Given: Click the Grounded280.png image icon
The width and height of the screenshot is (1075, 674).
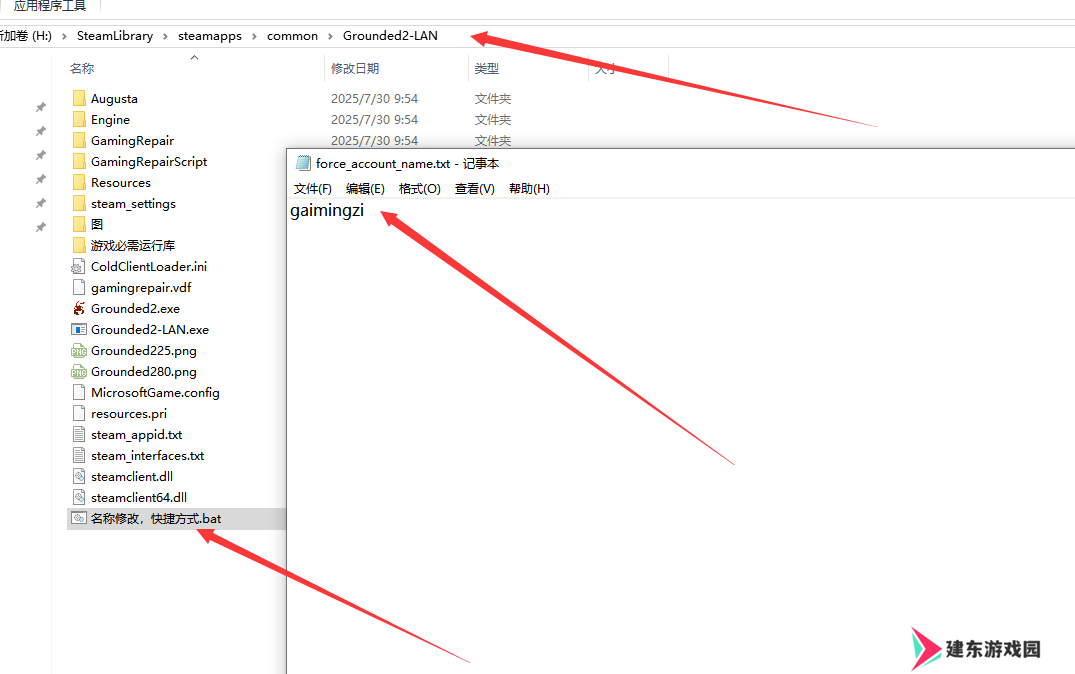Looking at the screenshot, I should click(79, 372).
